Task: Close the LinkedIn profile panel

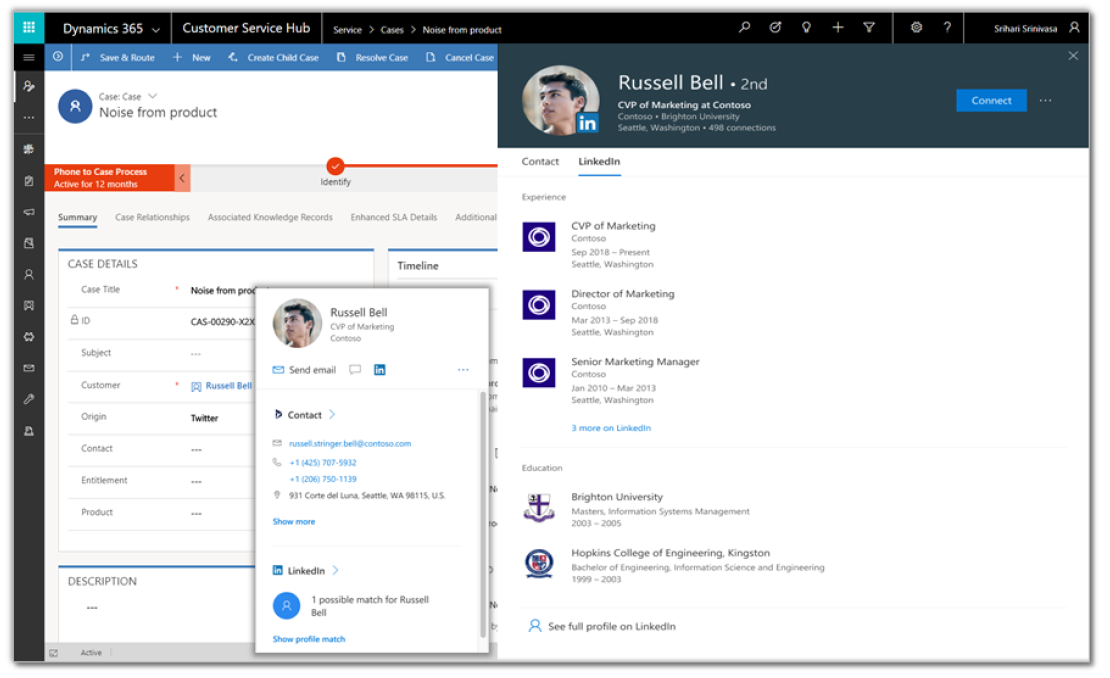Action: tap(1073, 56)
